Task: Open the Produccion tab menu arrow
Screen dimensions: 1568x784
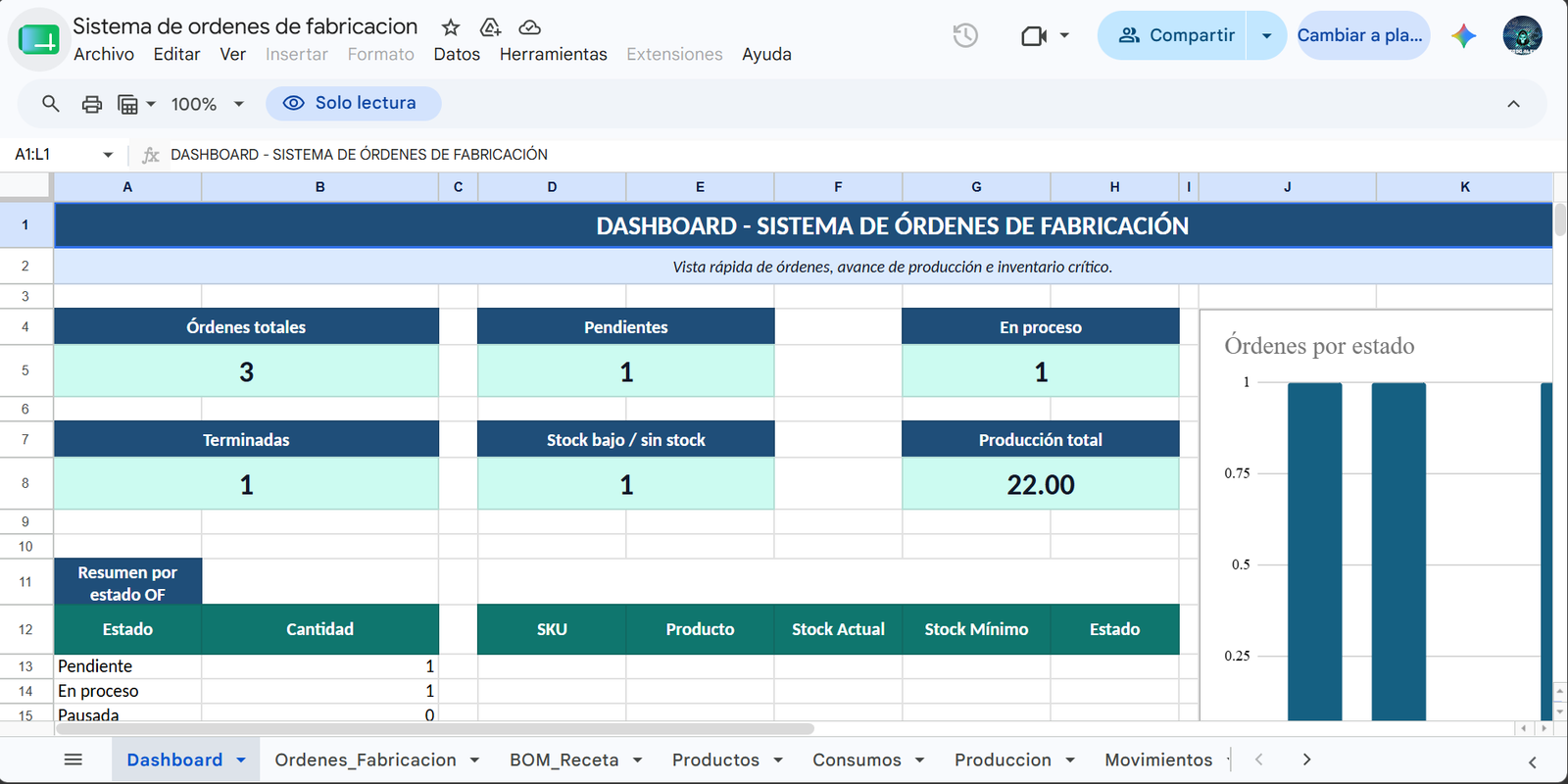Action: (1070, 760)
